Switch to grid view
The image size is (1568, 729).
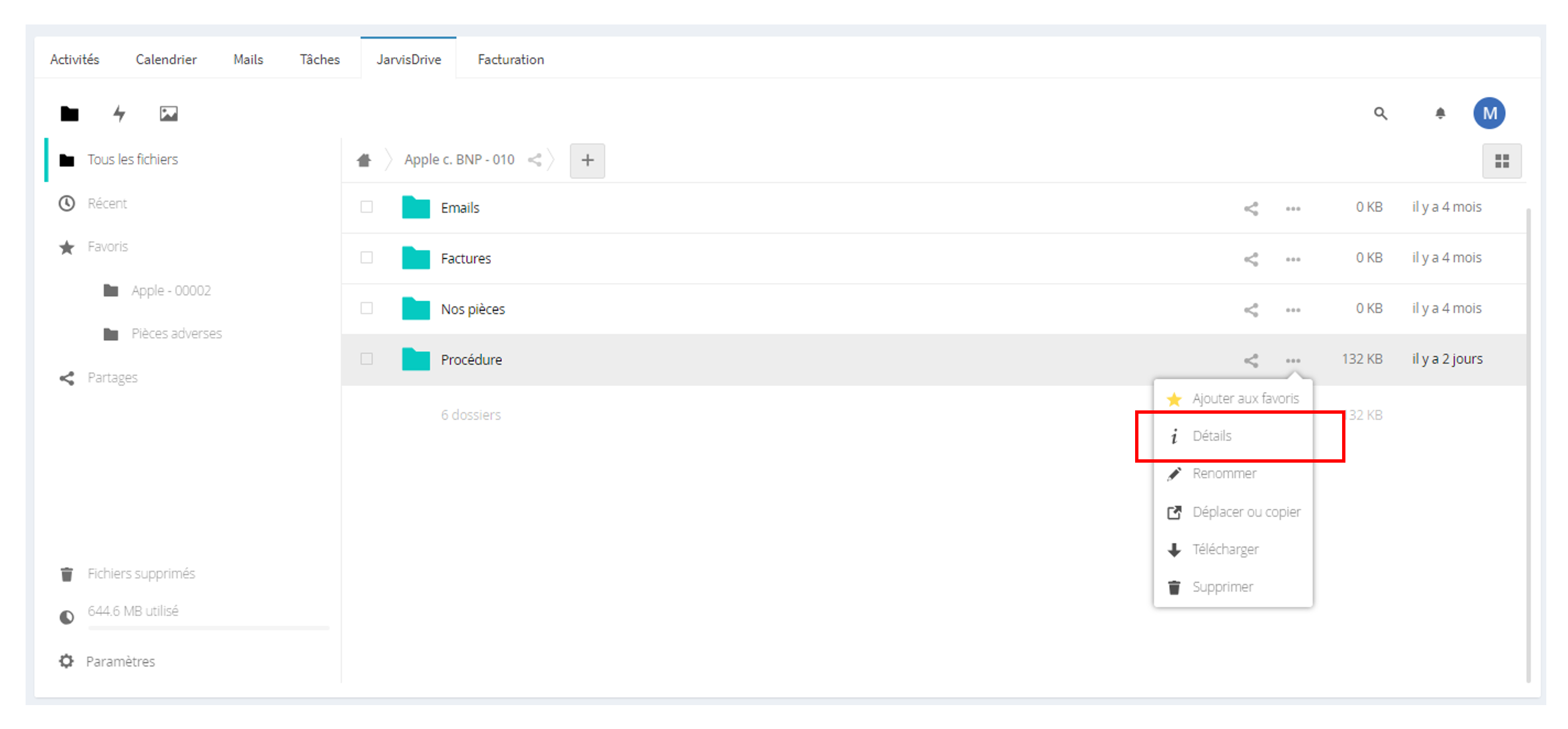pos(1502,161)
